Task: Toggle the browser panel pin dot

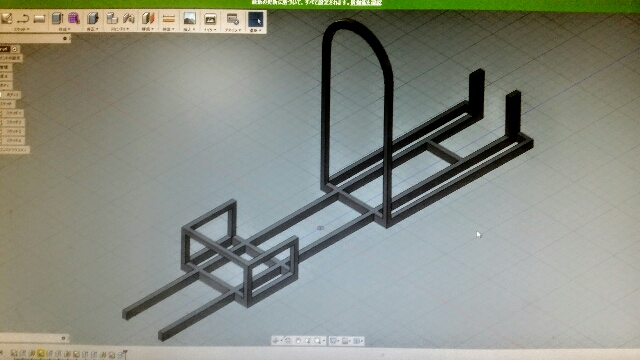Action: point(64,38)
